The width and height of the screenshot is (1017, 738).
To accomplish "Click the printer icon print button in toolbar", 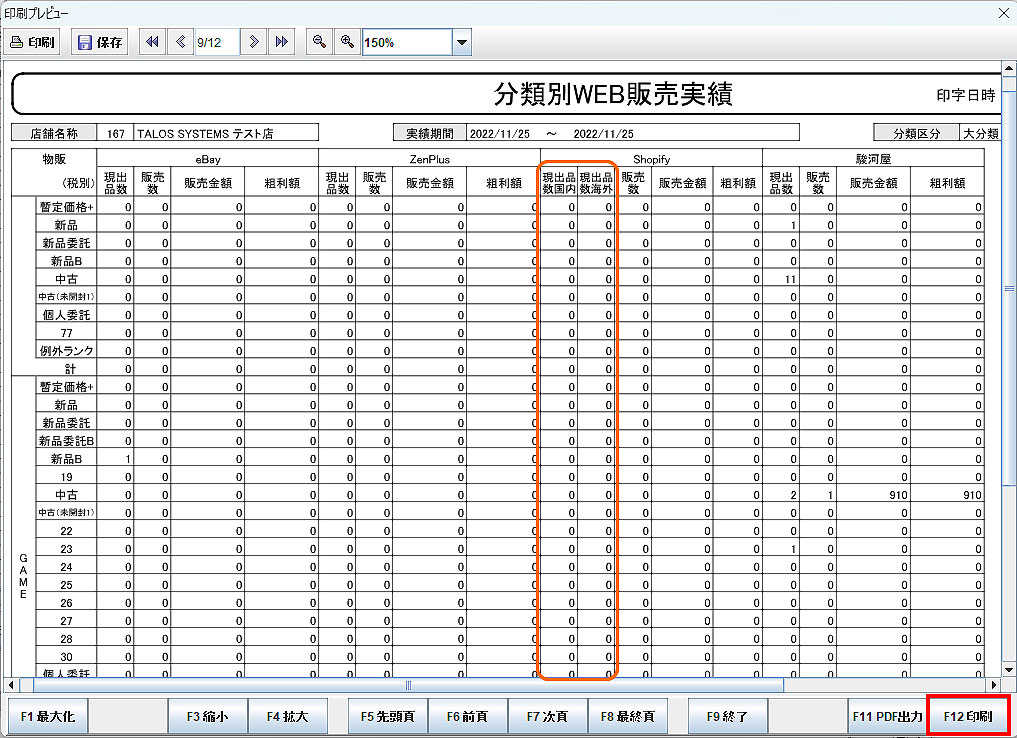I will point(33,43).
